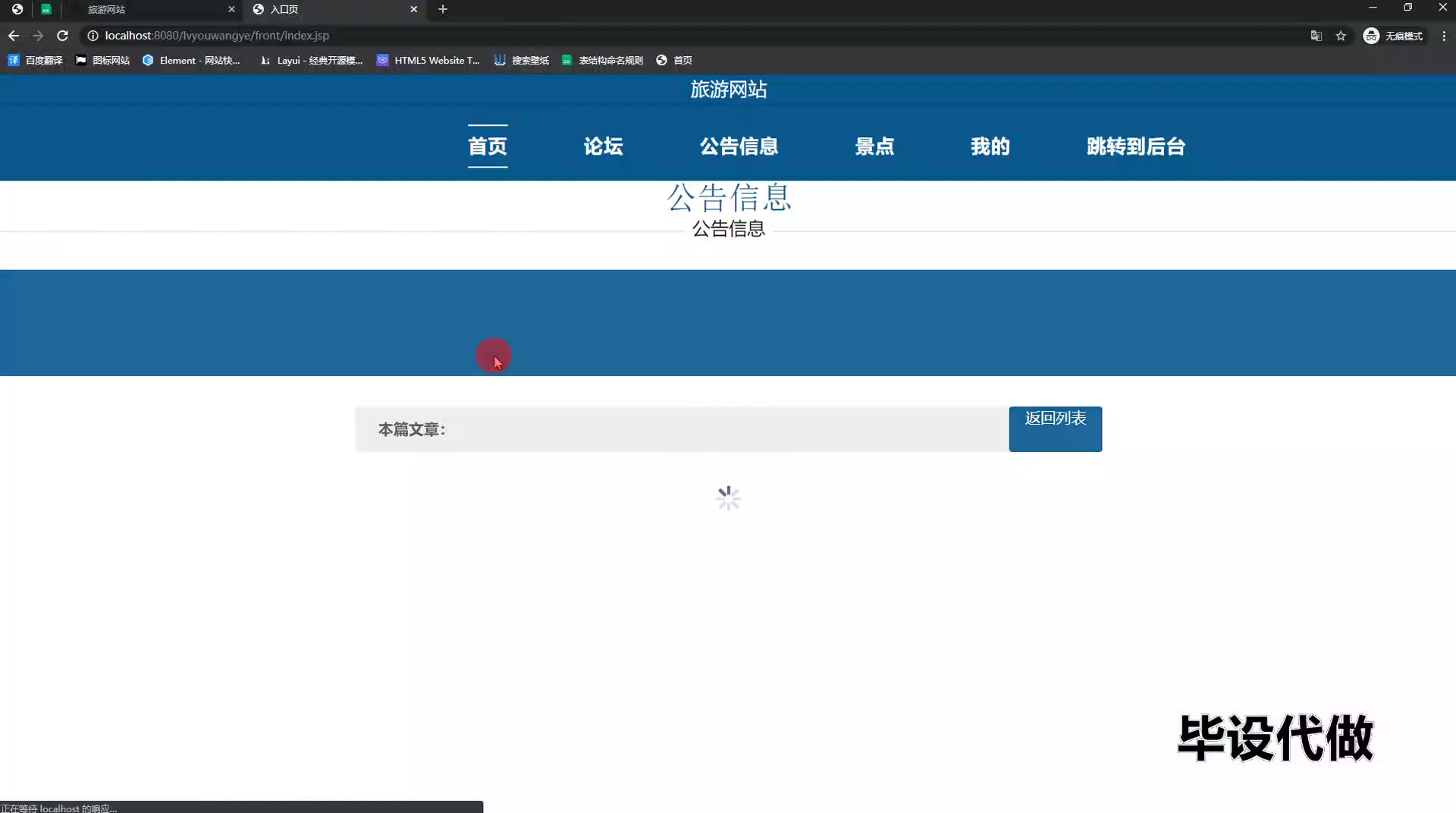This screenshot has width=1456, height=813.
Task: Open a new browser tab
Action: (443, 9)
